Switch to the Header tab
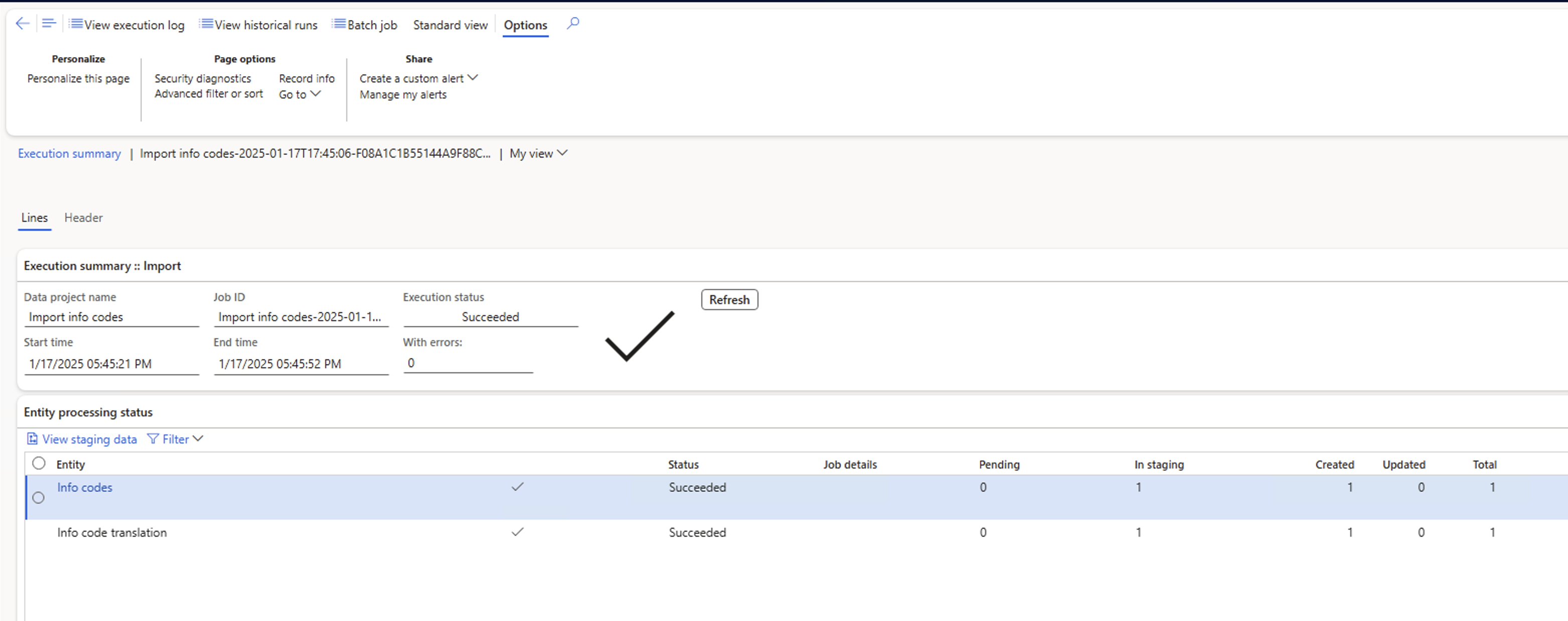The width and height of the screenshot is (1568, 621). [84, 218]
